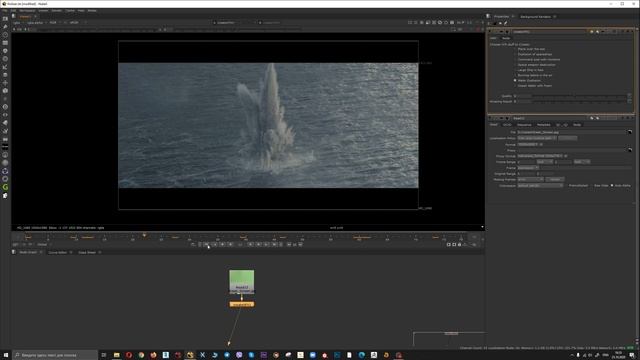Open the Metadata tab in Read panel
Image resolution: width=640 pixels, height=360 pixels.
(x=544, y=124)
